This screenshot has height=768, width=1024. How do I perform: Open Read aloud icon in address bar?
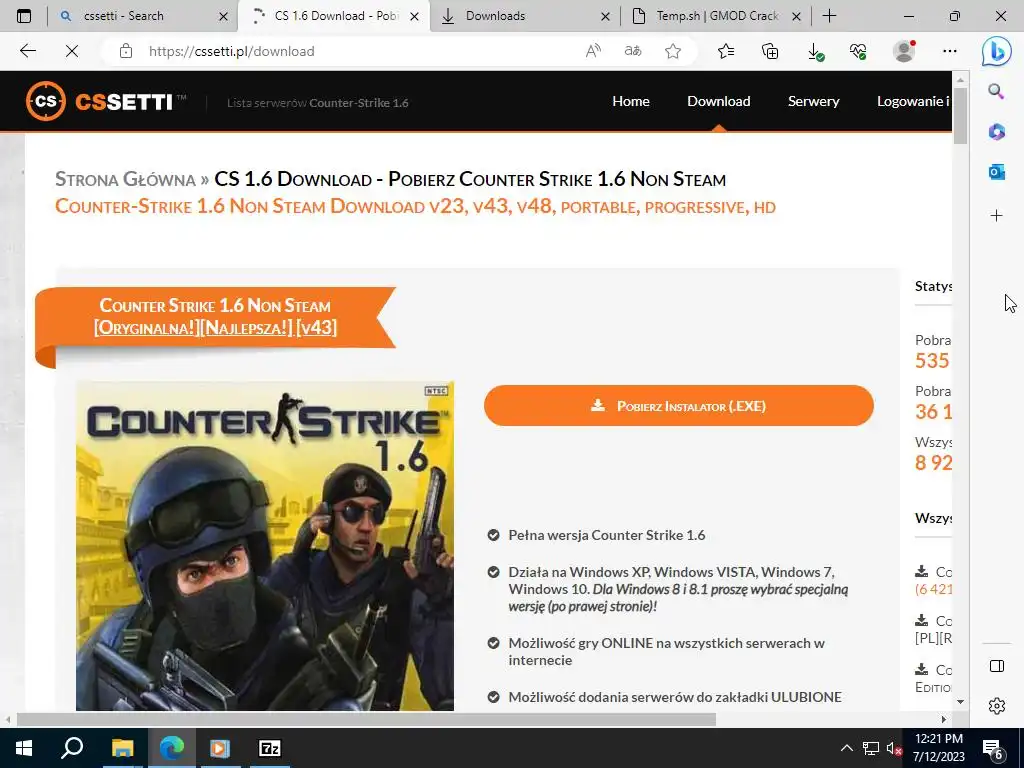tap(593, 51)
